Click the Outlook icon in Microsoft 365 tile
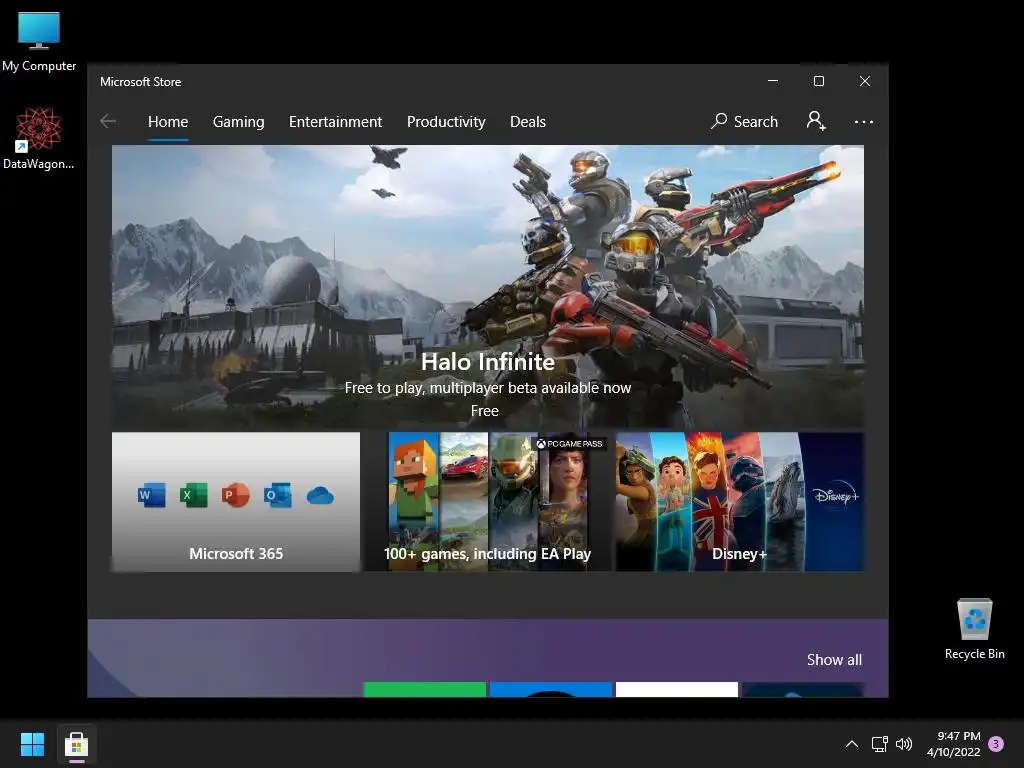Viewport: 1024px width, 768px height. tap(278, 495)
